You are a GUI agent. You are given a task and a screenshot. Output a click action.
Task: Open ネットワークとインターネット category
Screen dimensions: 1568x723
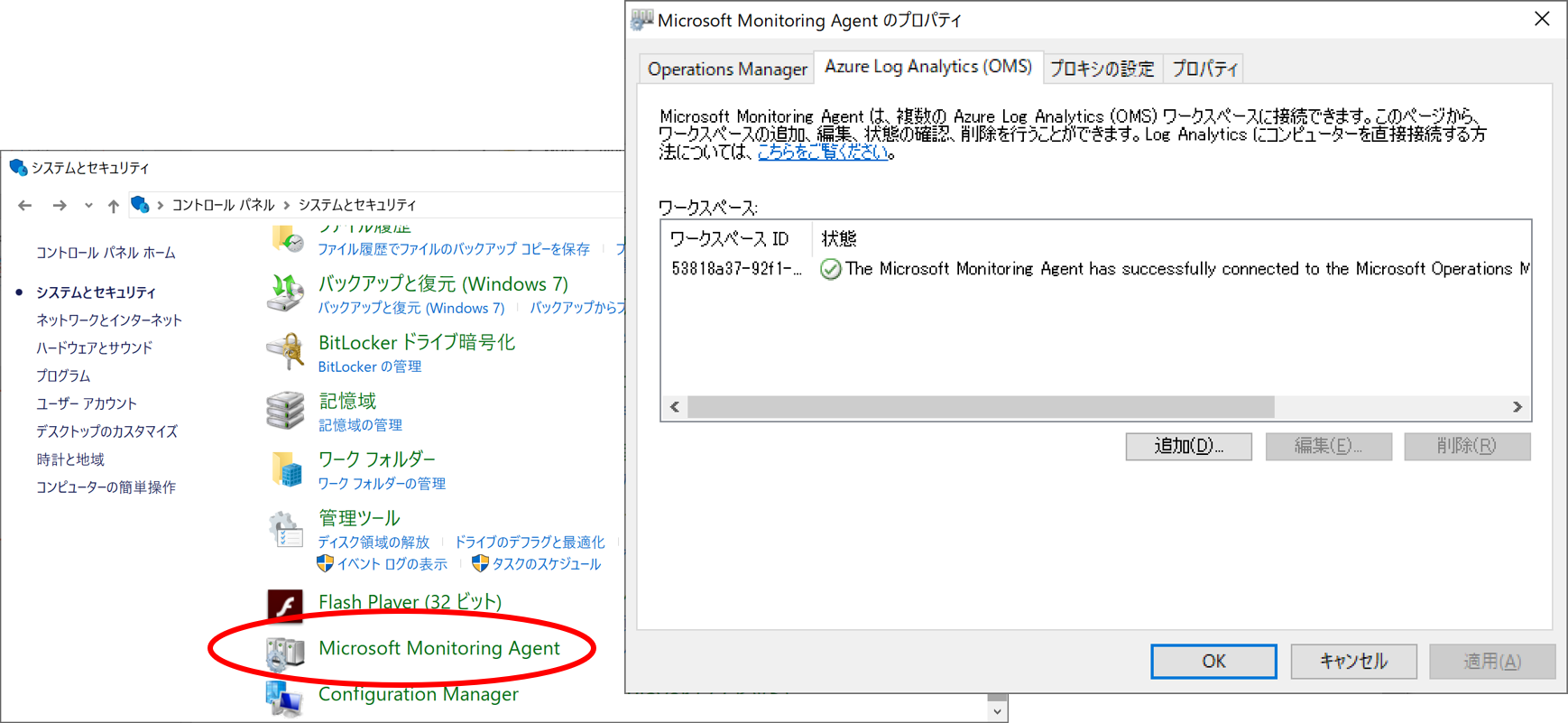109,320
